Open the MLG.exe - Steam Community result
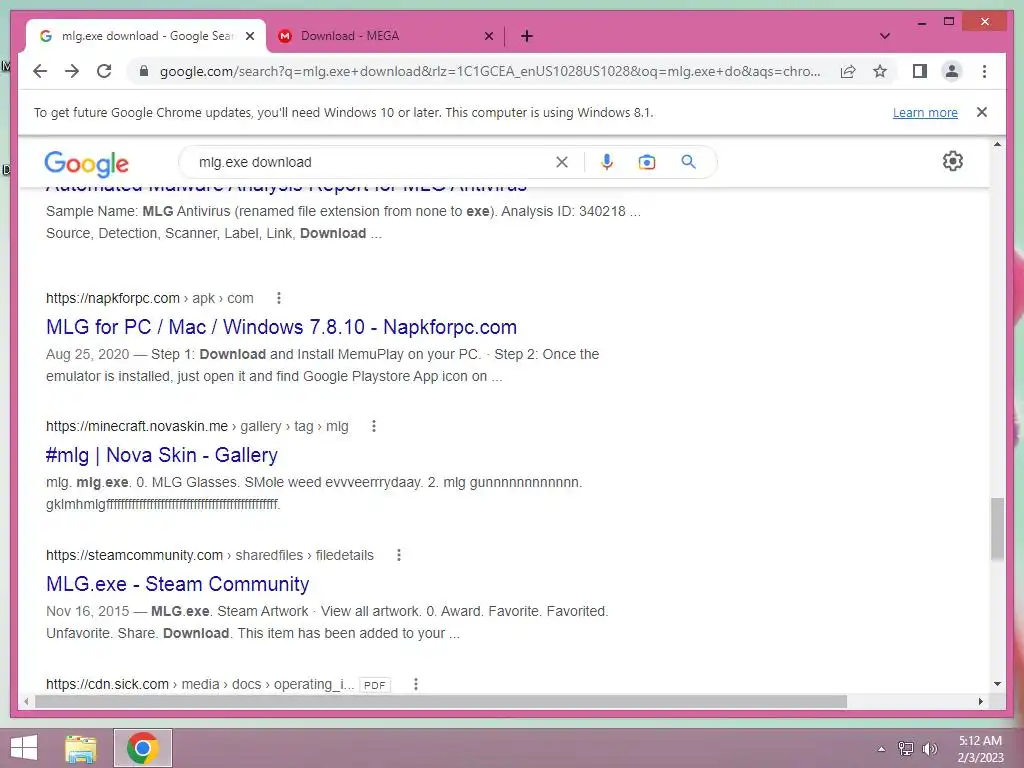The image size is (1024, 768). point(178,584)
